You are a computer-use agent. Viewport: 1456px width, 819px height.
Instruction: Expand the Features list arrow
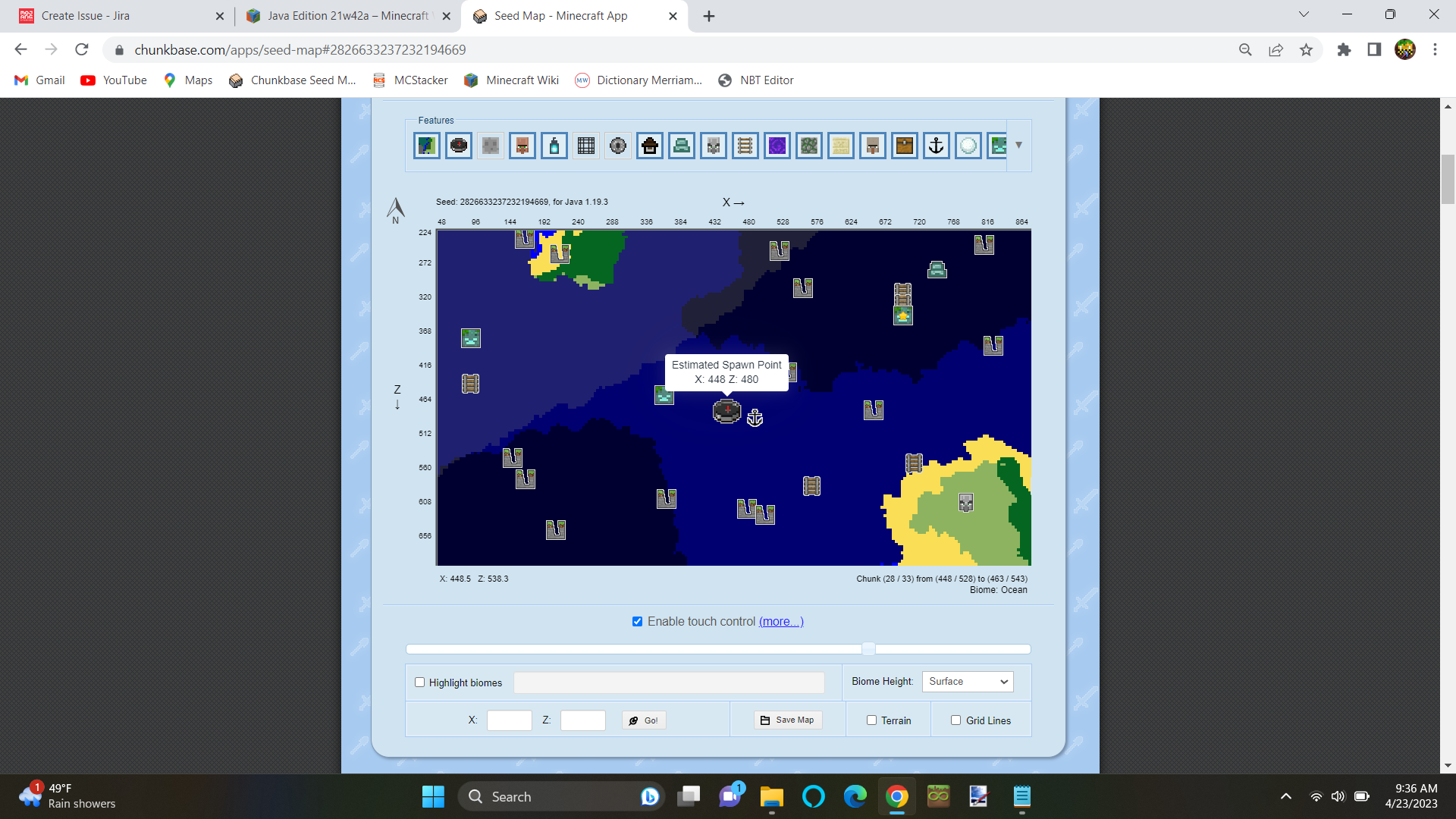[x=1018, y=145]
